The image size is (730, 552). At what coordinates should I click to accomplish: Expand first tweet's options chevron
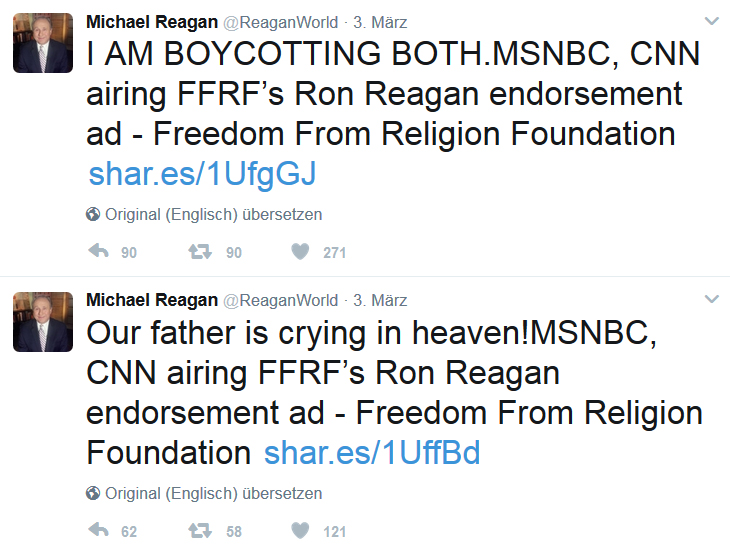tap(711, 21)
